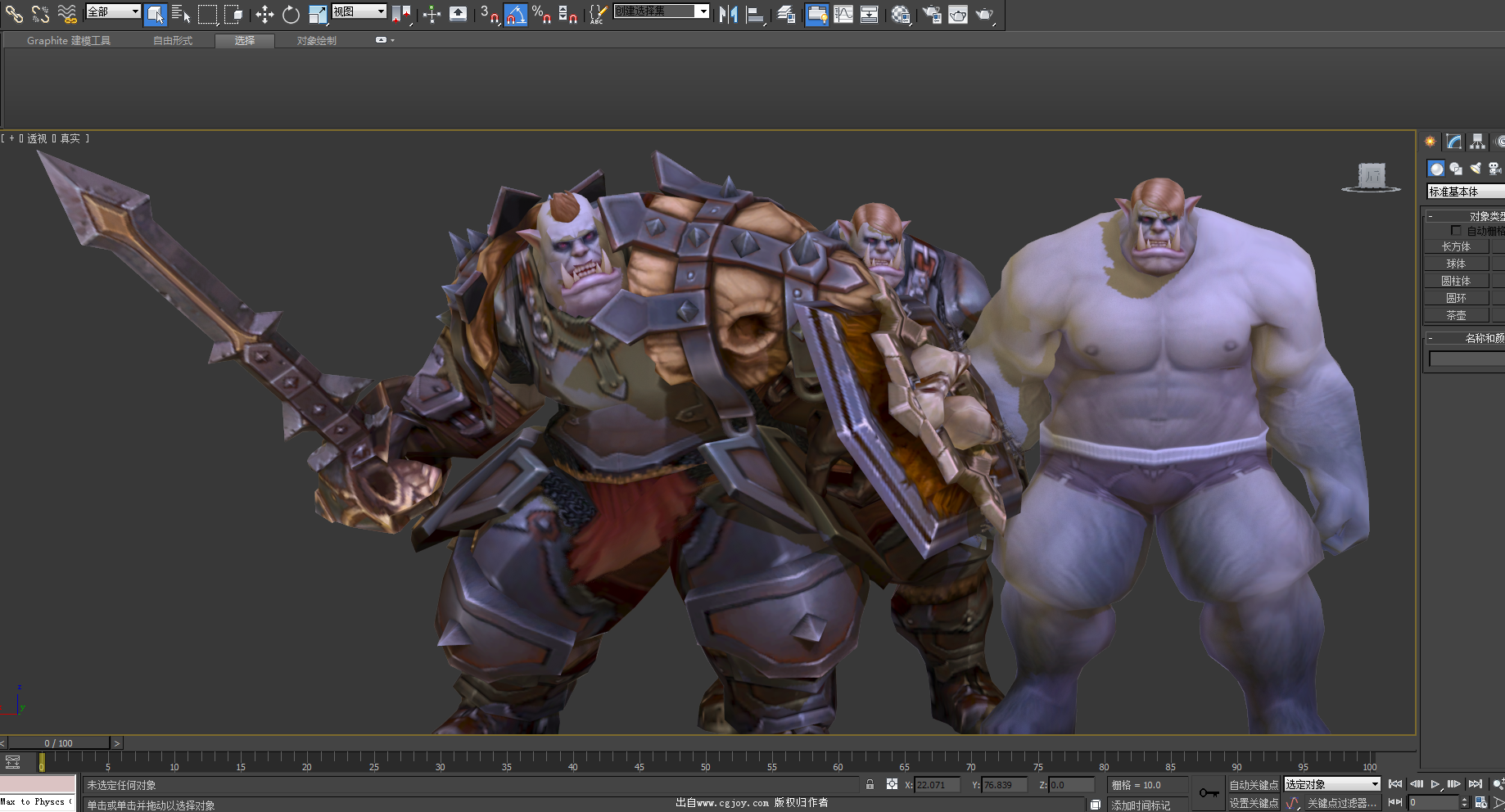Click the Unlink Selection tool icon

point(40,14)
